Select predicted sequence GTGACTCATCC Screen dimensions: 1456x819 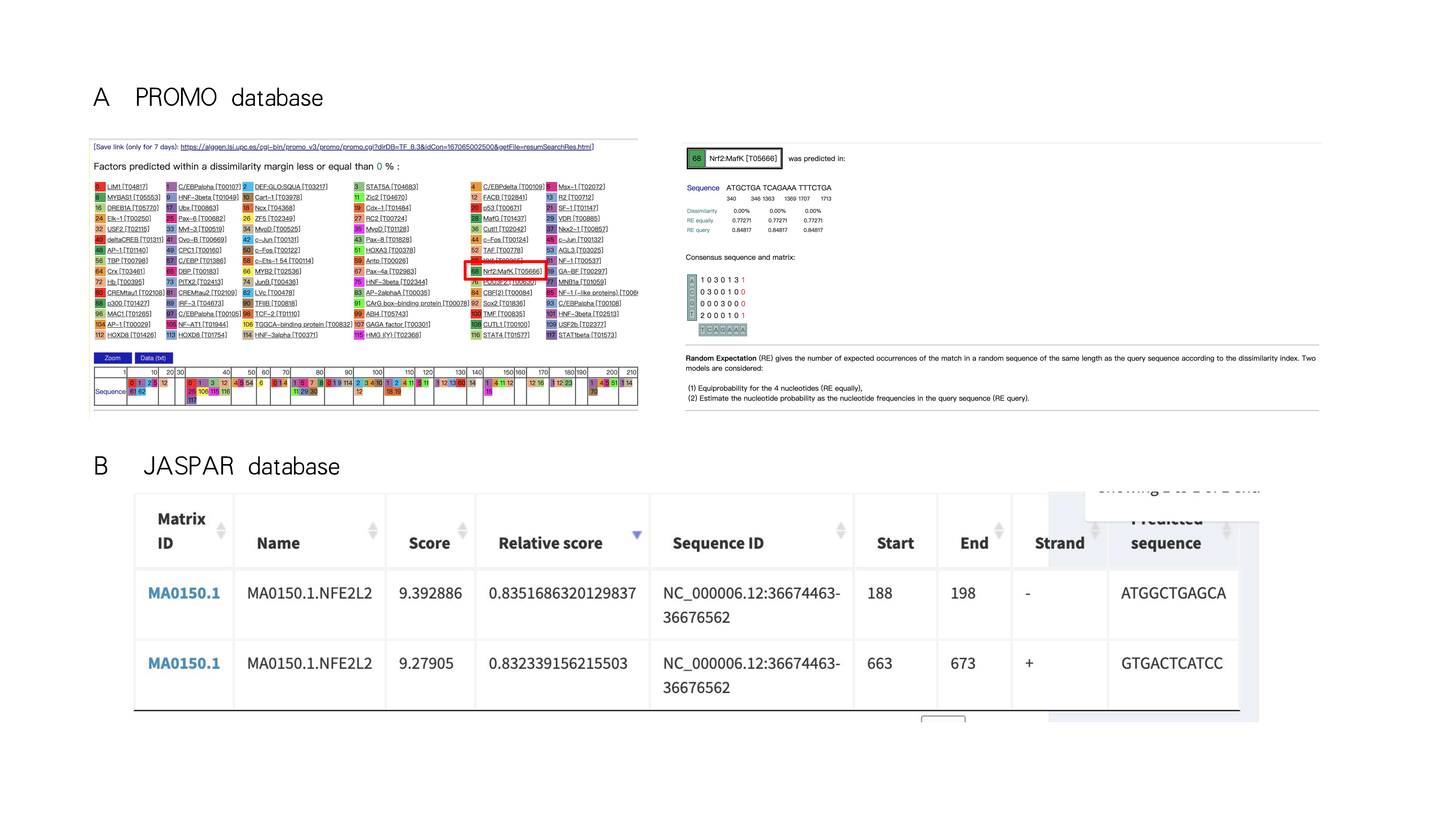coord(1172,663)
